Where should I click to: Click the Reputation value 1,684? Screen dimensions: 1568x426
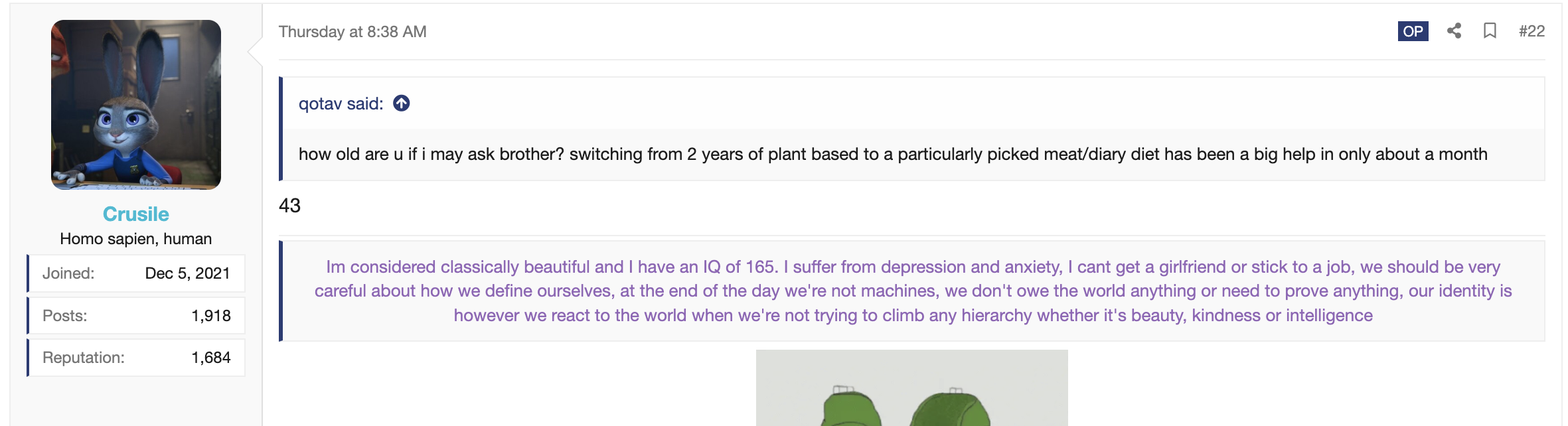coord(211,358)
